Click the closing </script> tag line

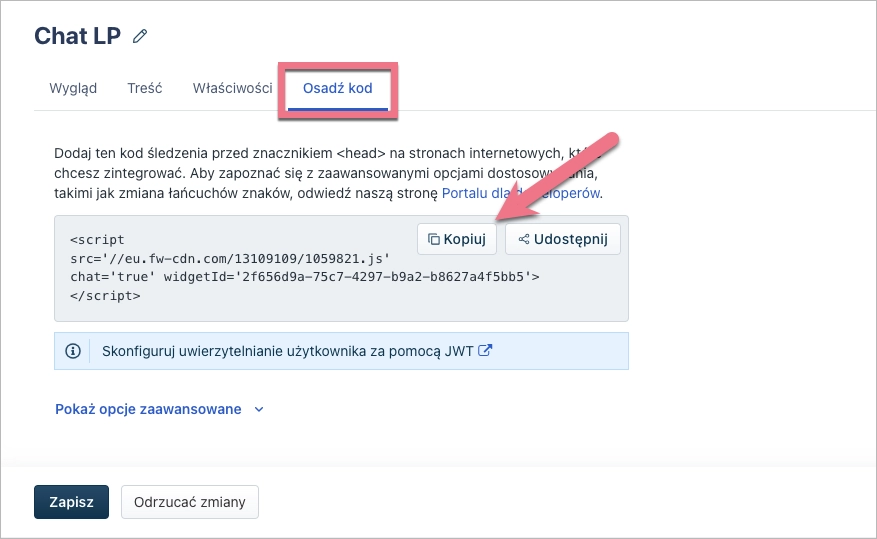coord(105,295)
